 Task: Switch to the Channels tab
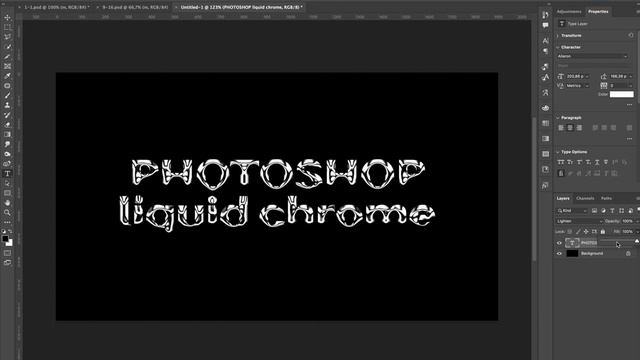585,198
